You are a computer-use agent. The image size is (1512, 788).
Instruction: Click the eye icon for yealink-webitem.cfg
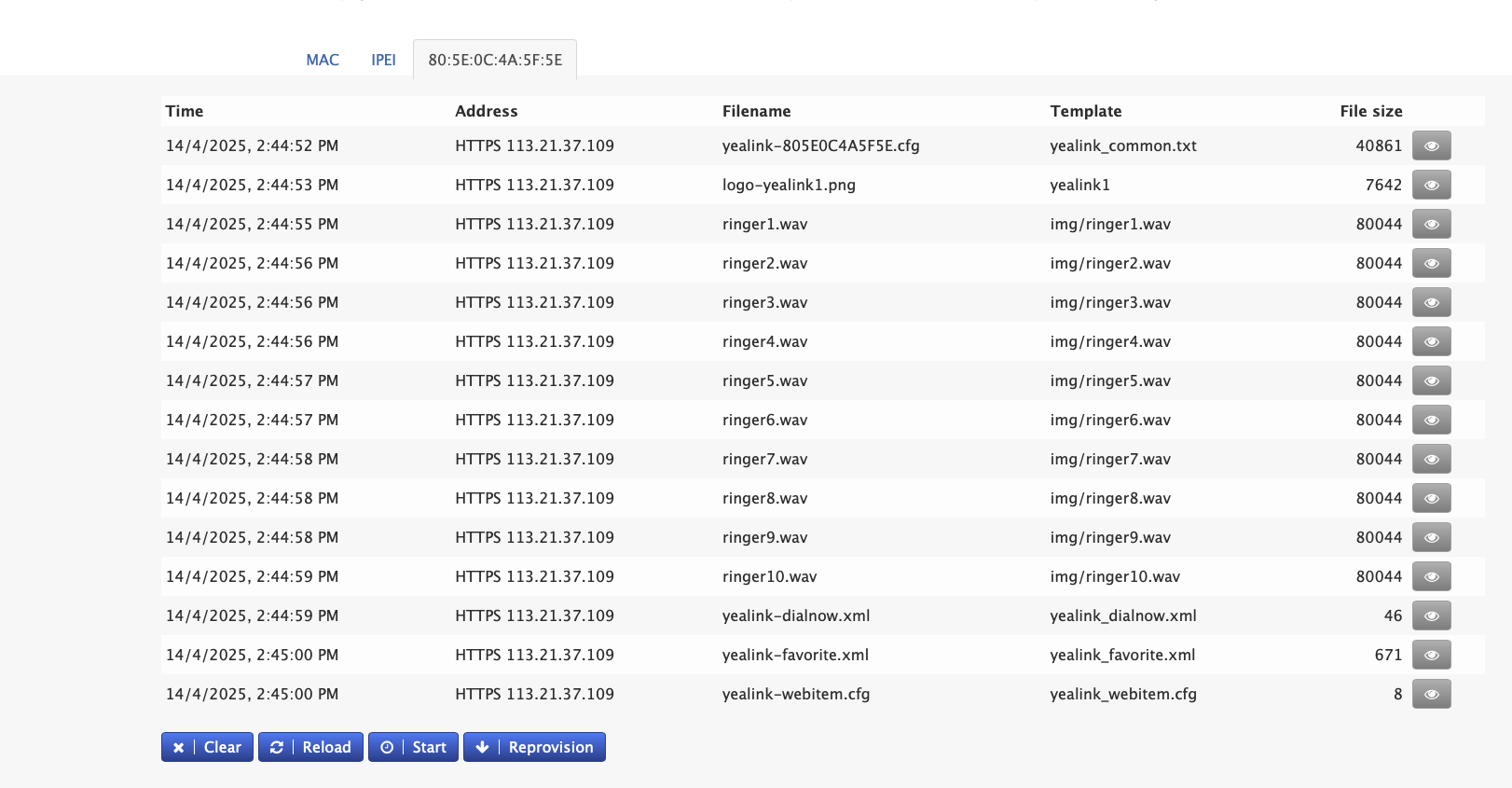pyautogui.click(x=1431, y=694)
